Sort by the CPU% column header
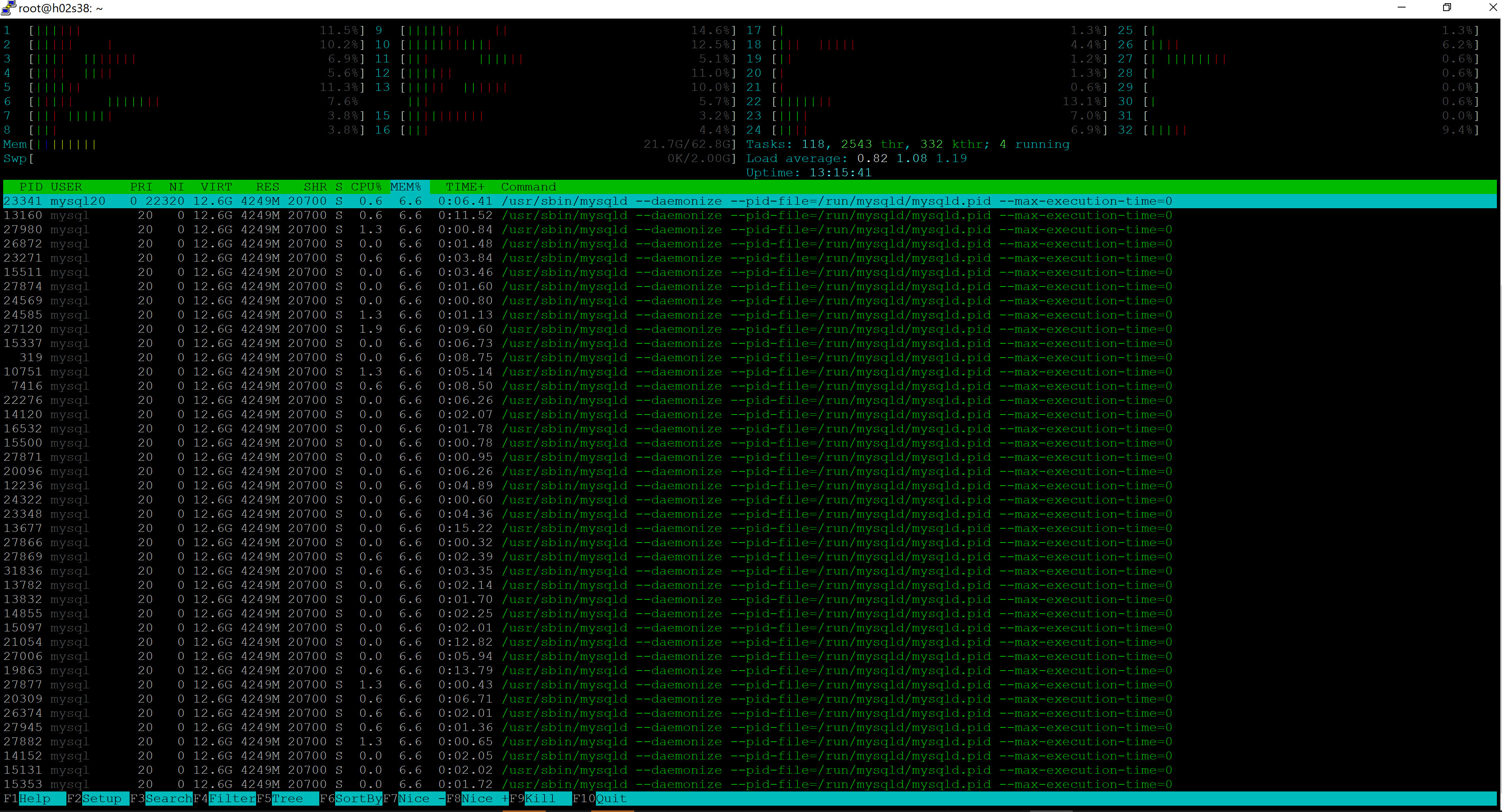Image resolution: width=1502 pixels, height=812 pixels. coord(366,187)
